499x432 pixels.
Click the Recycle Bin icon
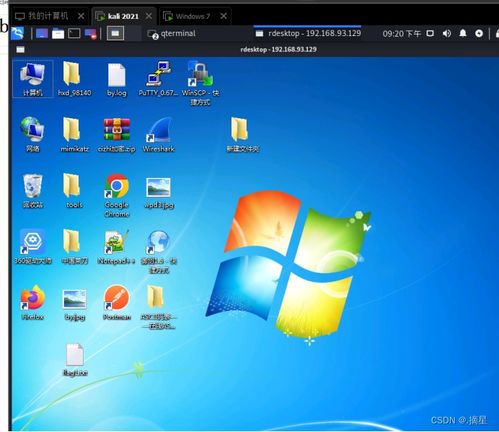(33, 191)
